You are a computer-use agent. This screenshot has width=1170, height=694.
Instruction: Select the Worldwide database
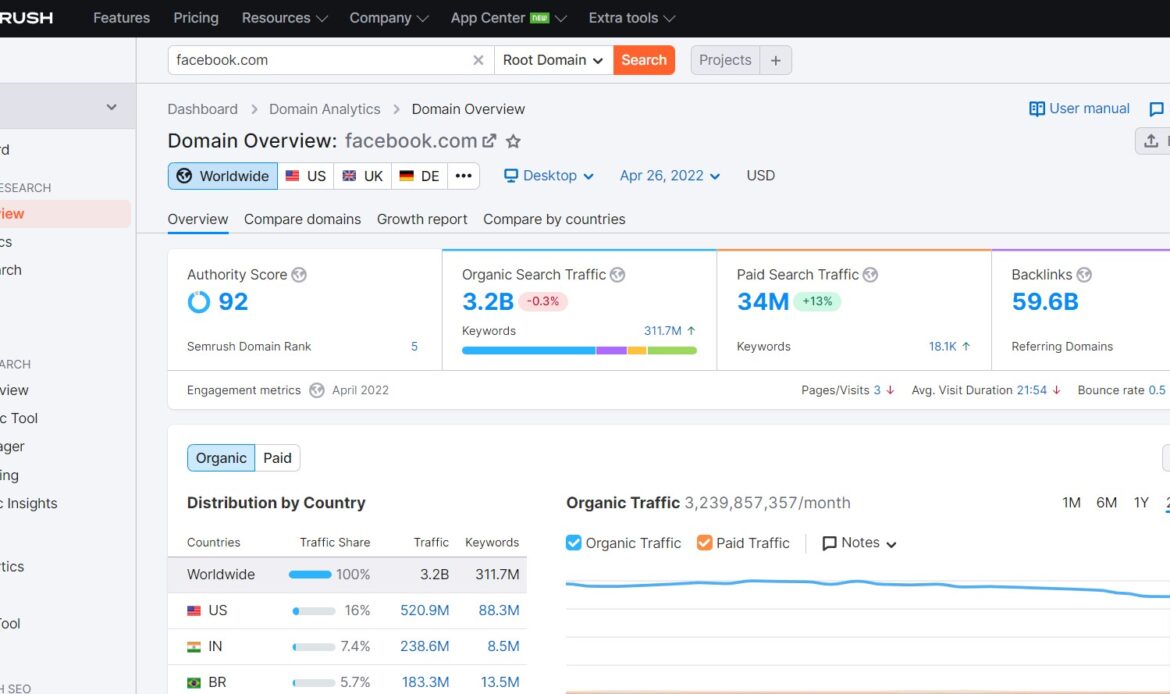pos(223,176)
